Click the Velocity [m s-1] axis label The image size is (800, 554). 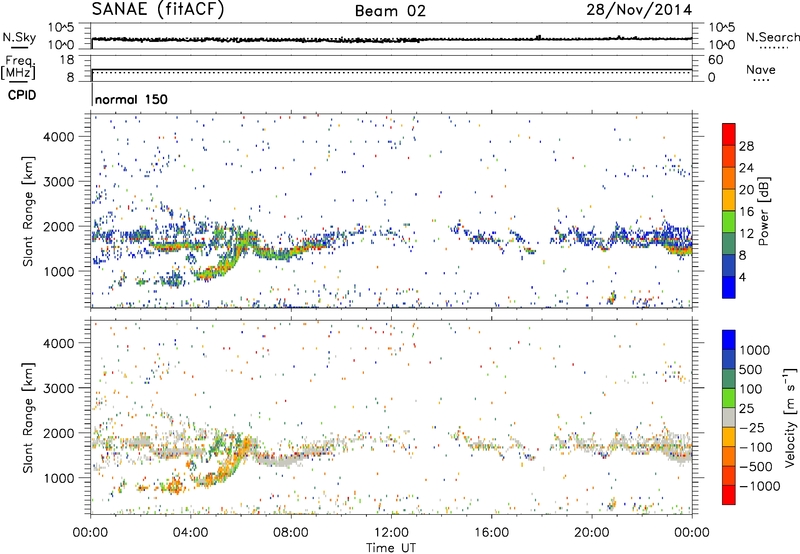[x=790, y=417]
